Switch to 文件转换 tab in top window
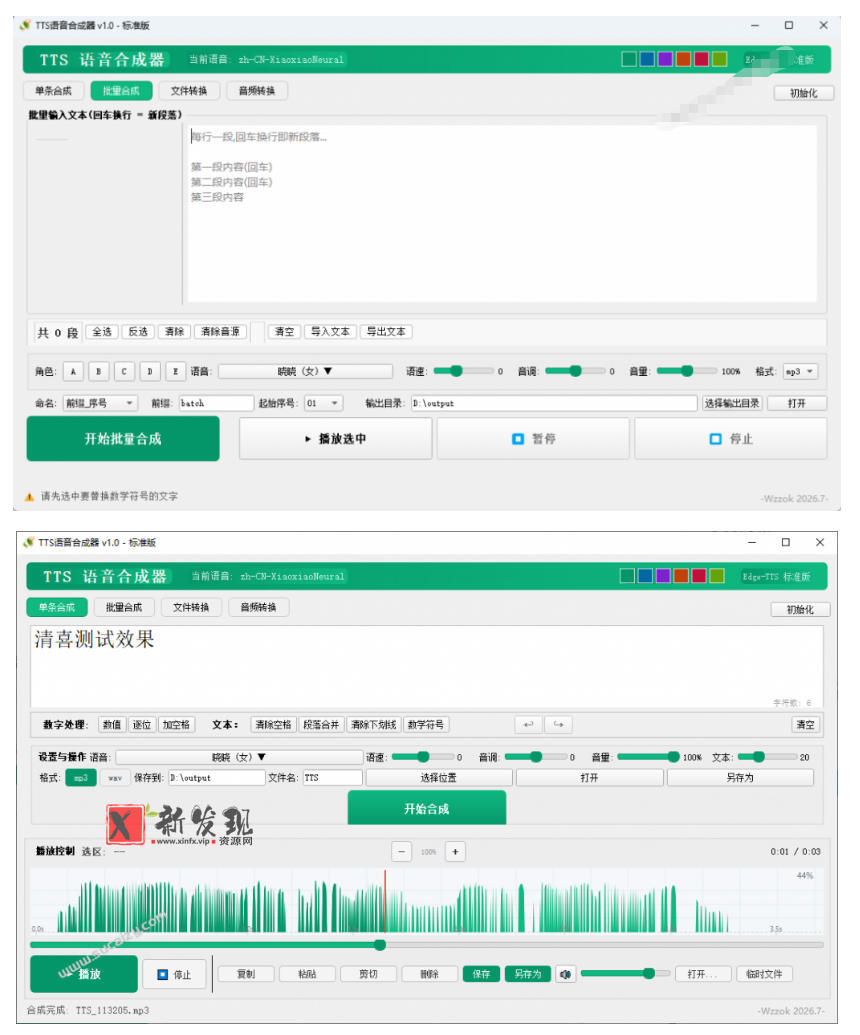860x1035 pixels. (189, 90)
